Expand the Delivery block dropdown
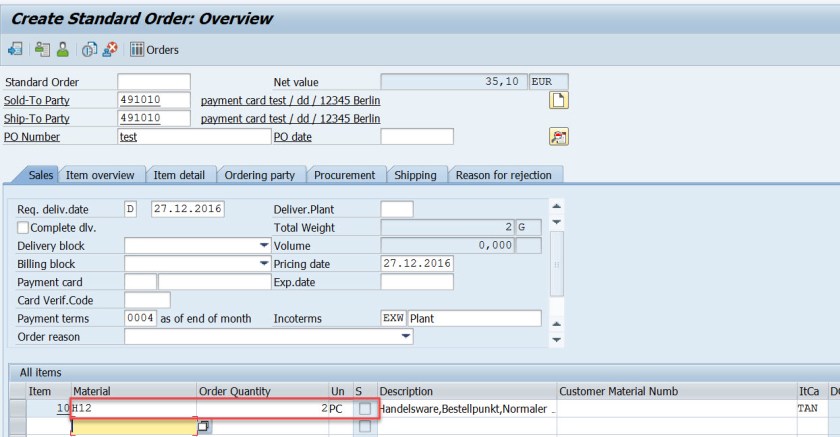 click(264, 246)
